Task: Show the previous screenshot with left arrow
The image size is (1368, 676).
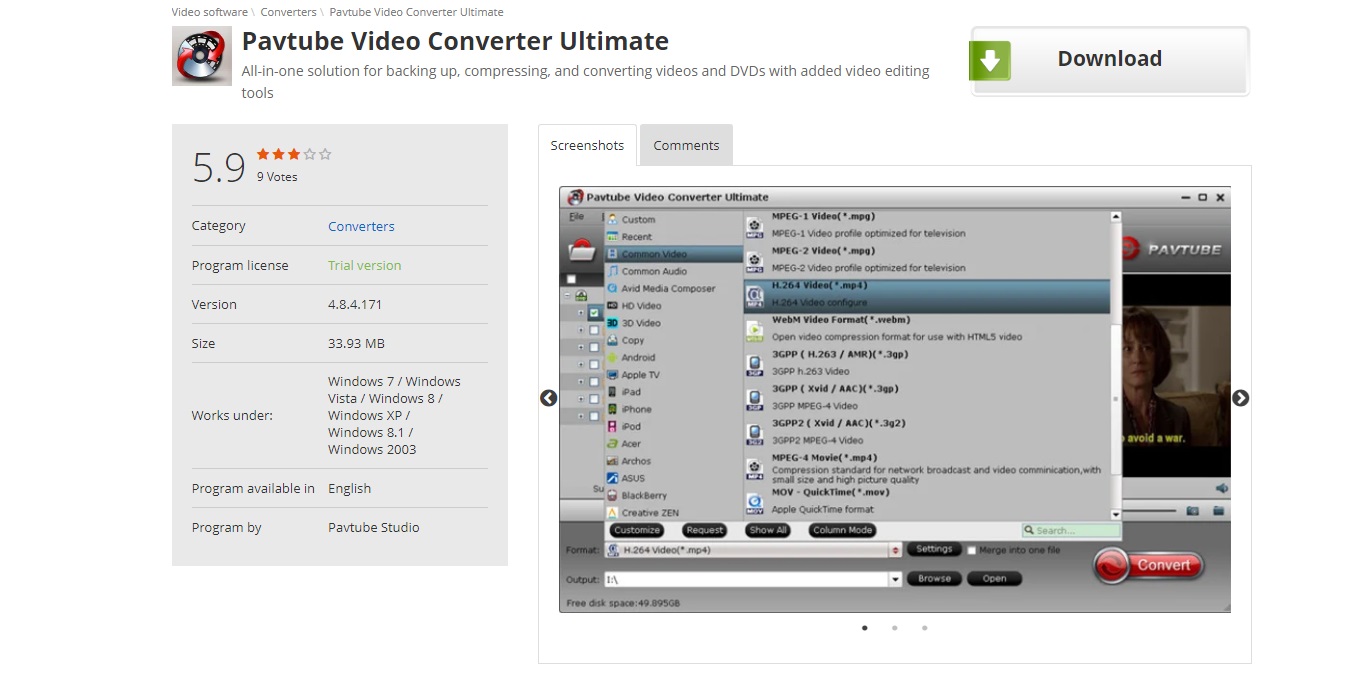Action: [548, 398]
